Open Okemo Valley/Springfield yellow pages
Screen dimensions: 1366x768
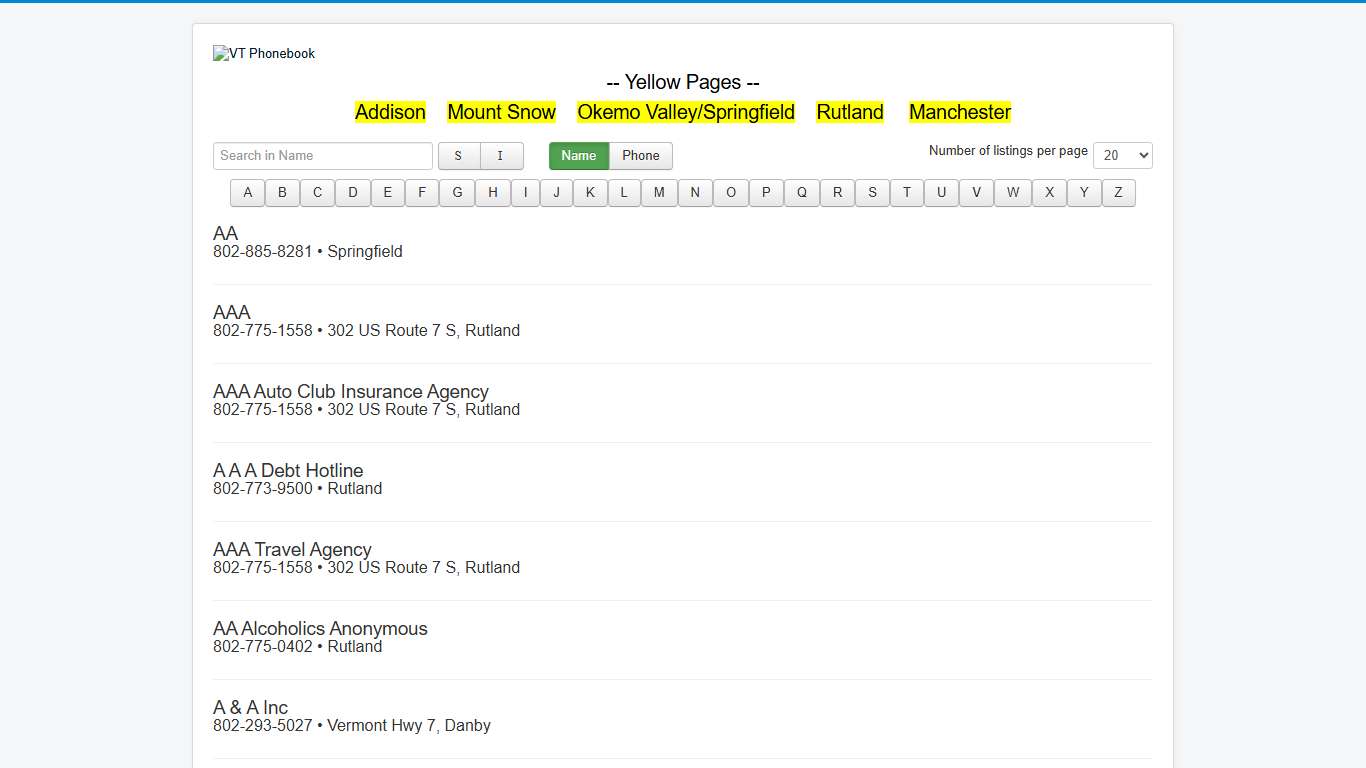[x=686, y=112]
